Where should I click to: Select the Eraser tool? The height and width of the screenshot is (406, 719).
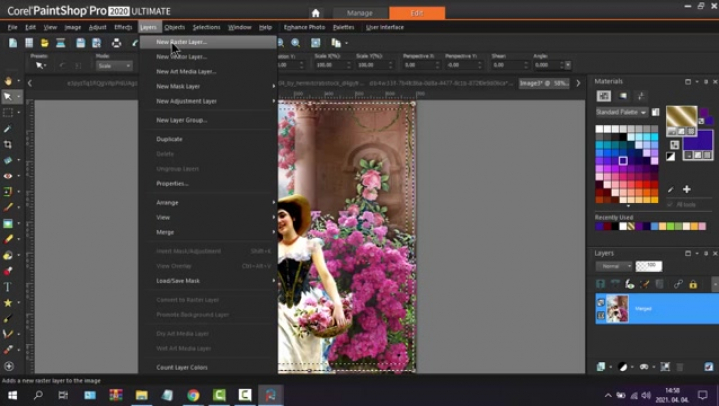tap(8, 239)
